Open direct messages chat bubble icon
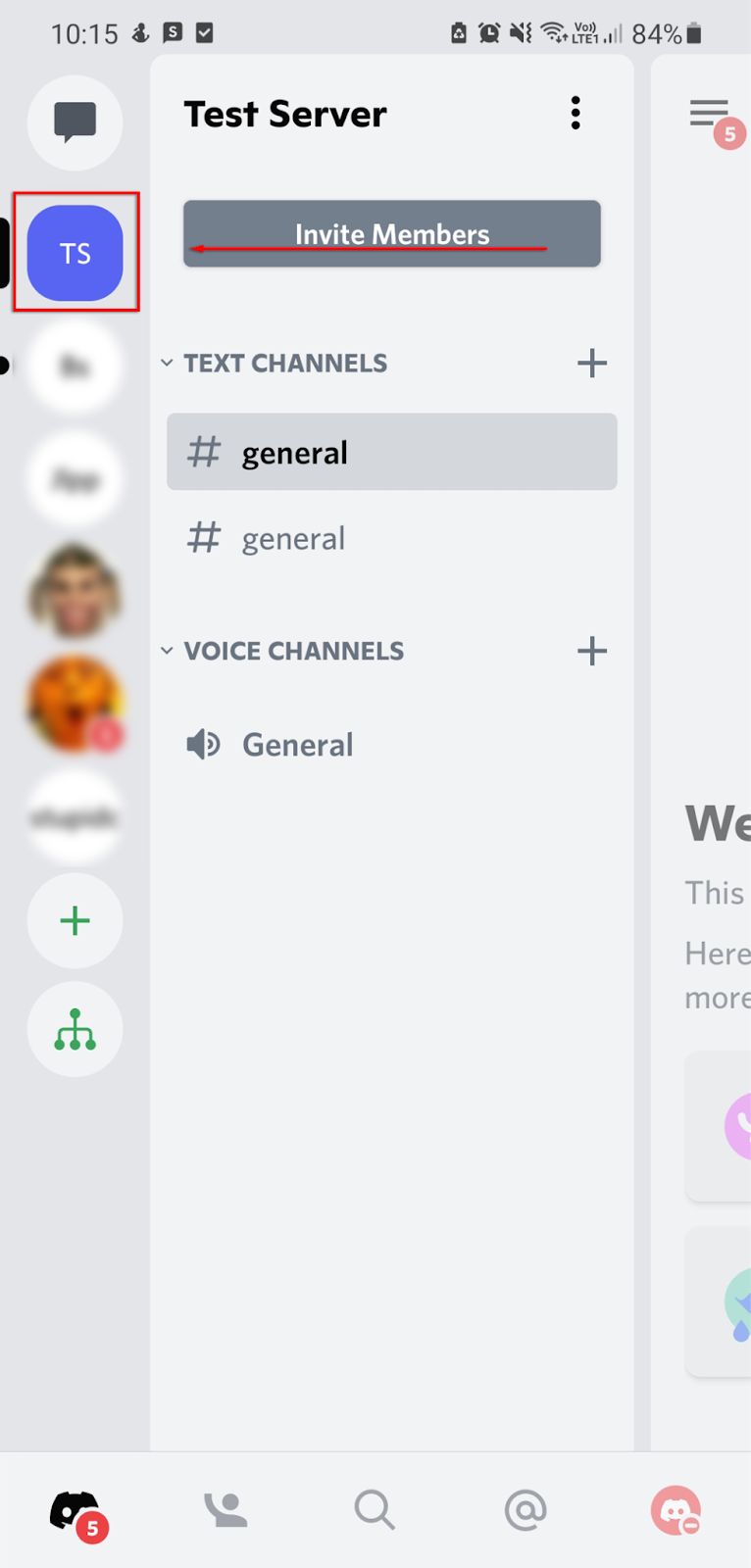The width and height of the screenshot is (751, 1568). pos(75,122)
